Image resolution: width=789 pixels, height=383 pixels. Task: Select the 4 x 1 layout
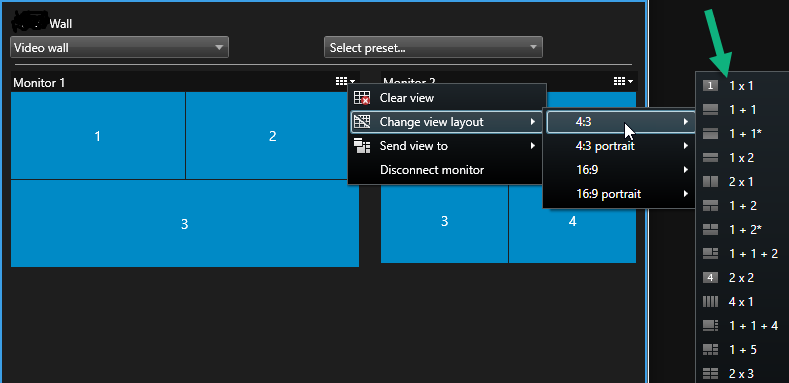743,301
